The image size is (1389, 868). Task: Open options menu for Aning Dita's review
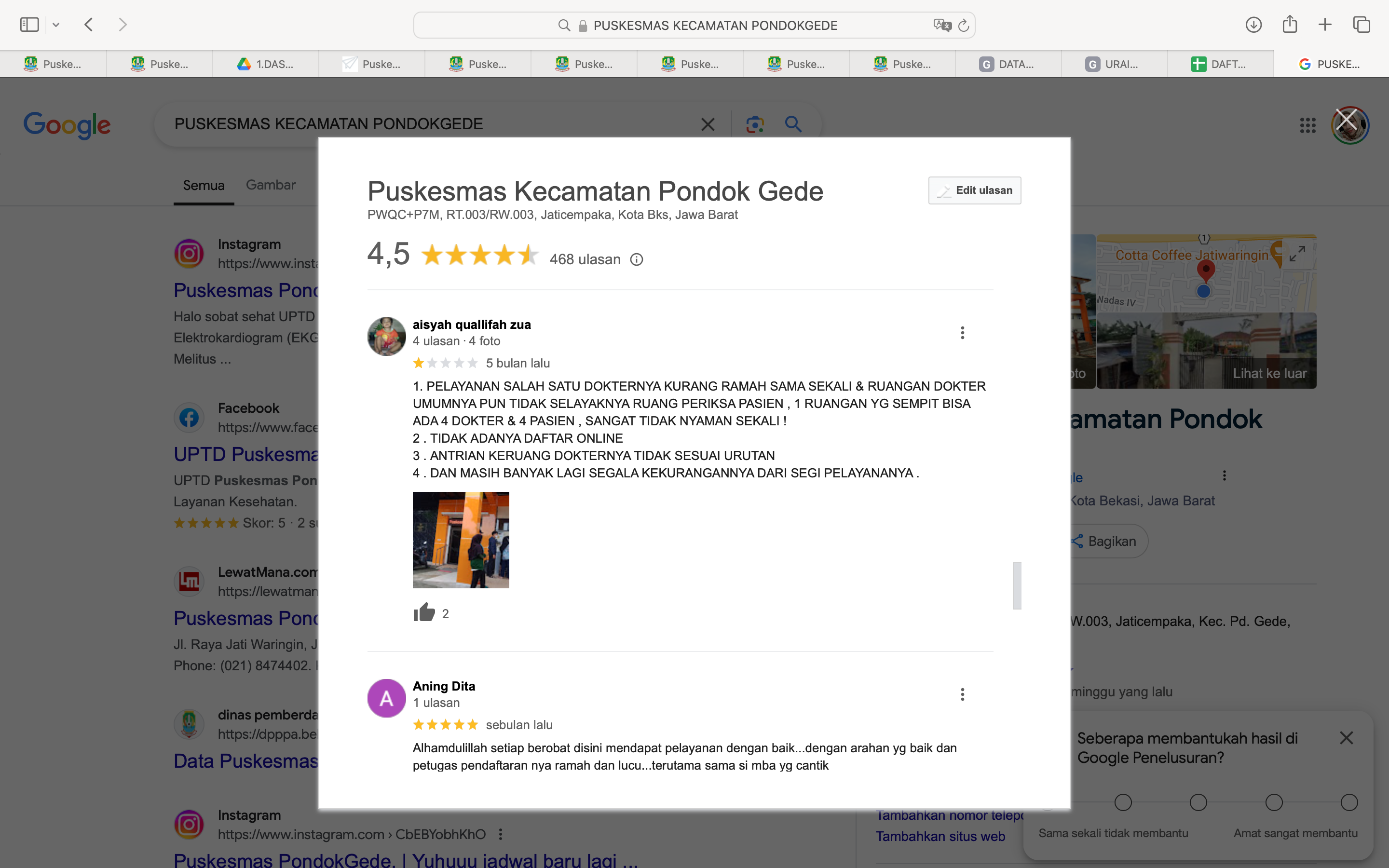click(x=963, y=694)
